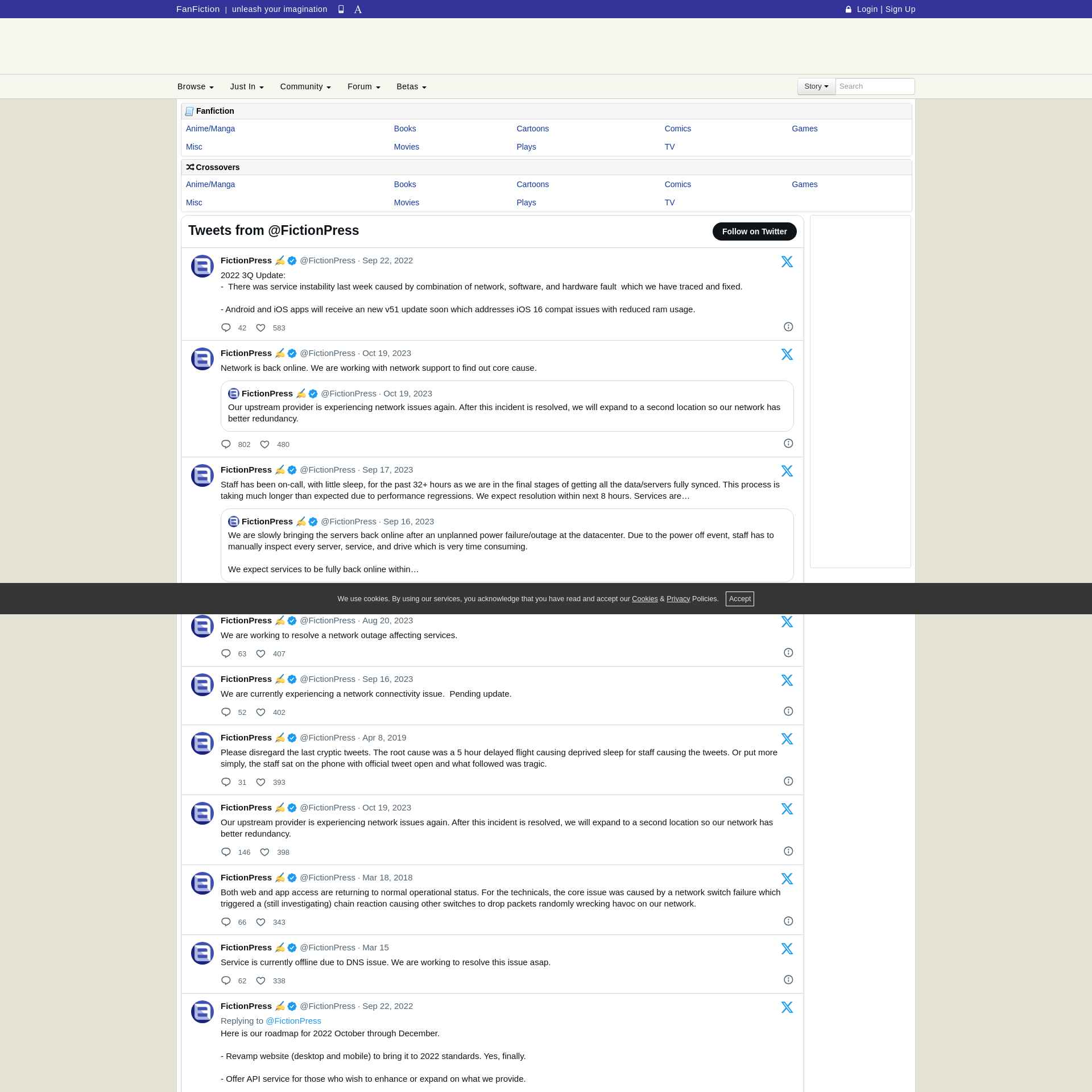This screenshot has height=1092, width=1092.
Task: Click the Search input field
Action: coord(875,86)
